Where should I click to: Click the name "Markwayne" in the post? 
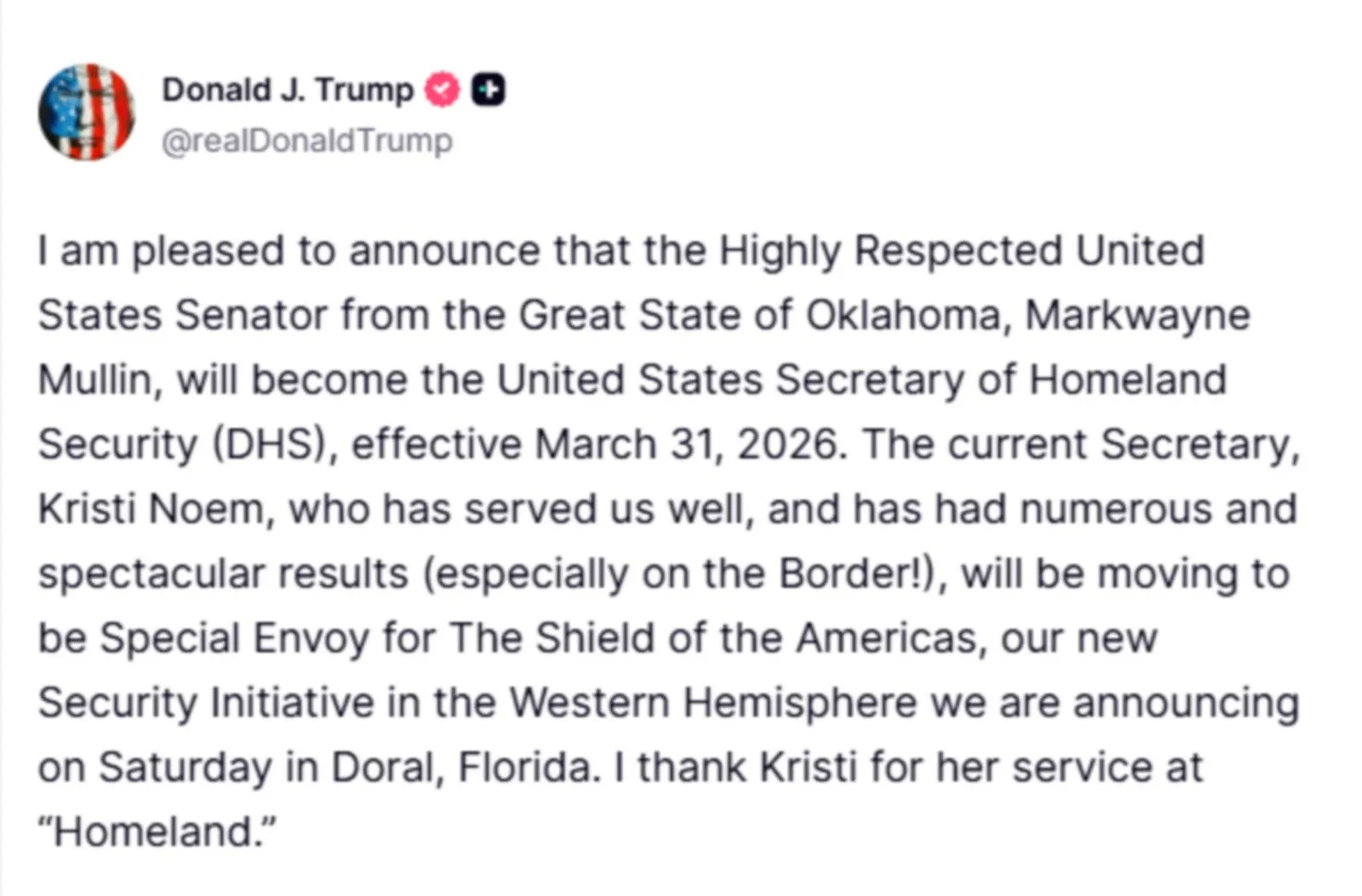coord(1137,316)
